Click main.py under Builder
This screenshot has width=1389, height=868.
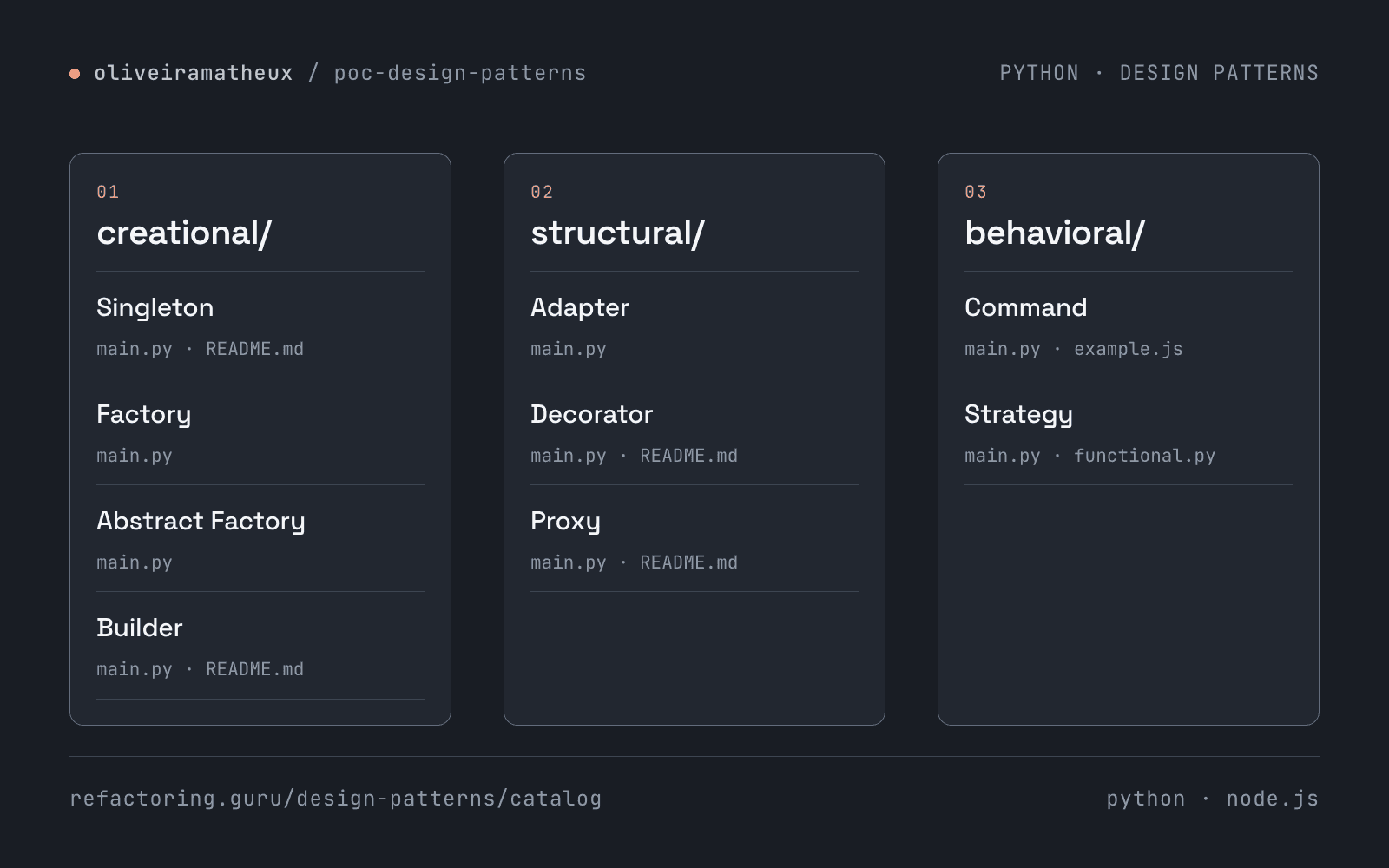(135, 669)
